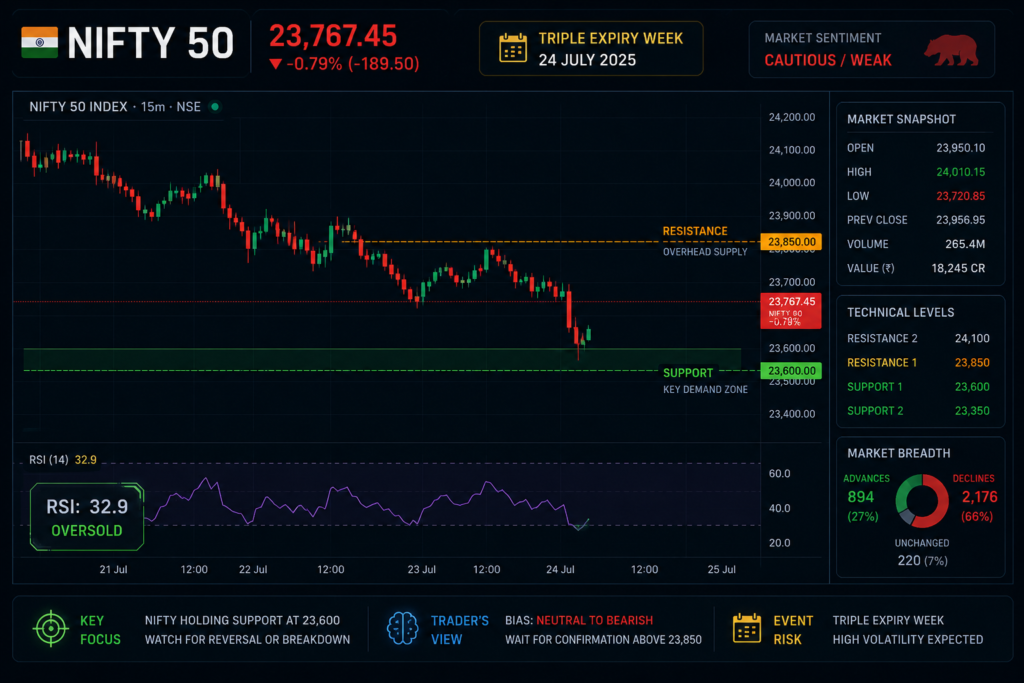Image resolution: width=1024 pixels, height=683 pixels.
Task: Click the KEY DEMAND ZONE label
Action: 705,390
